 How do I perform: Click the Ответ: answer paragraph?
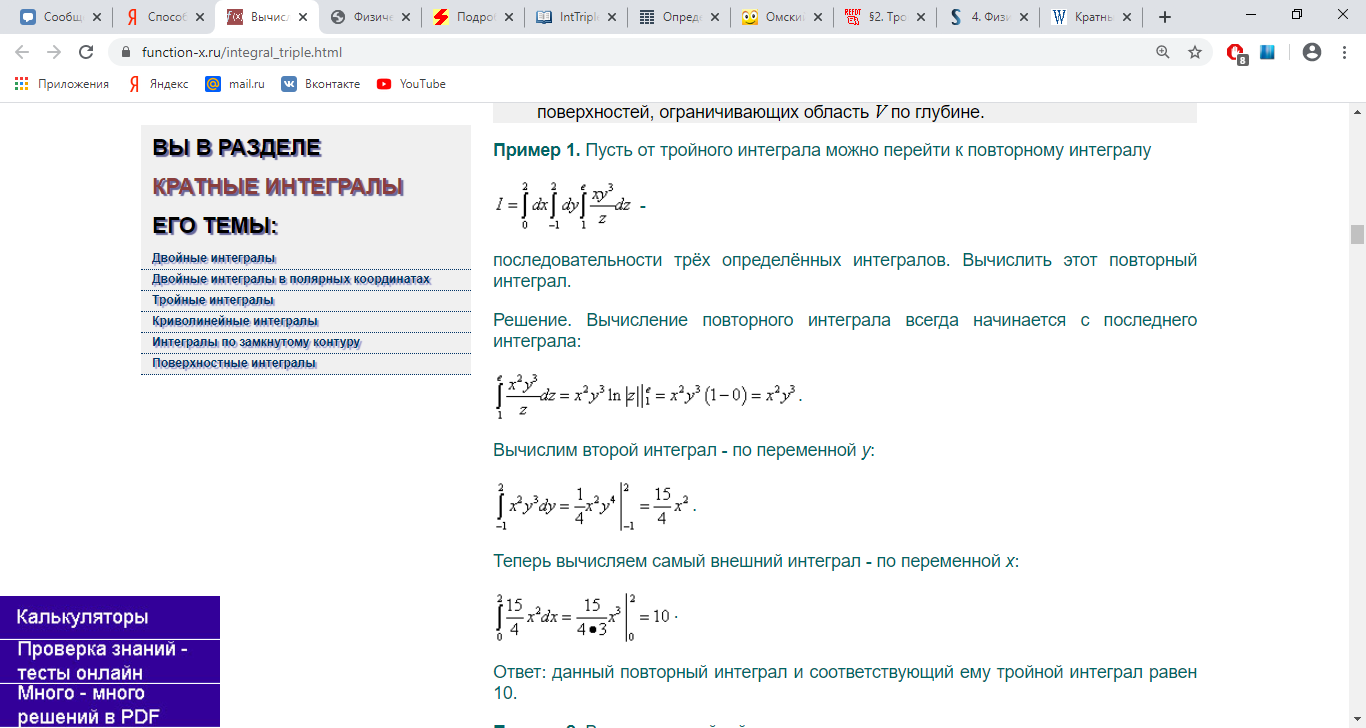click(845, 682)
